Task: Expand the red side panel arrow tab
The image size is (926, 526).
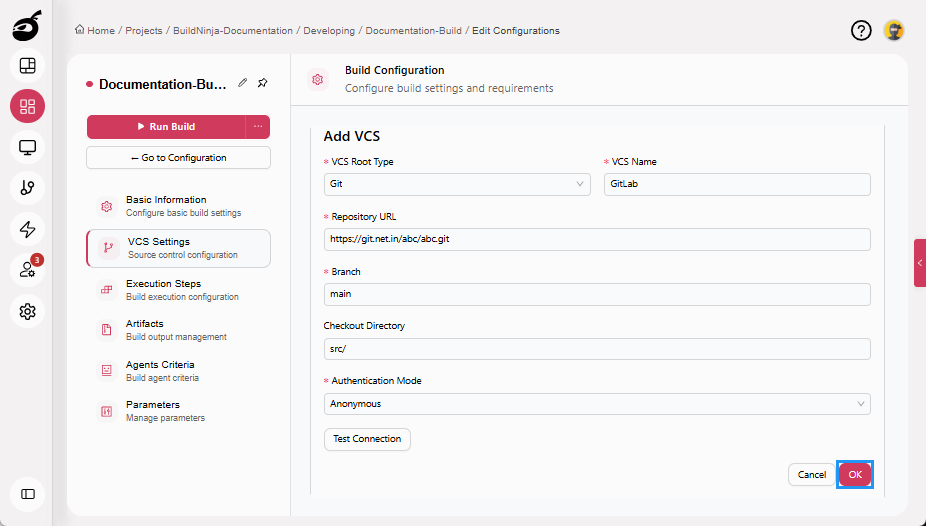Action: (x=920, y=263)
